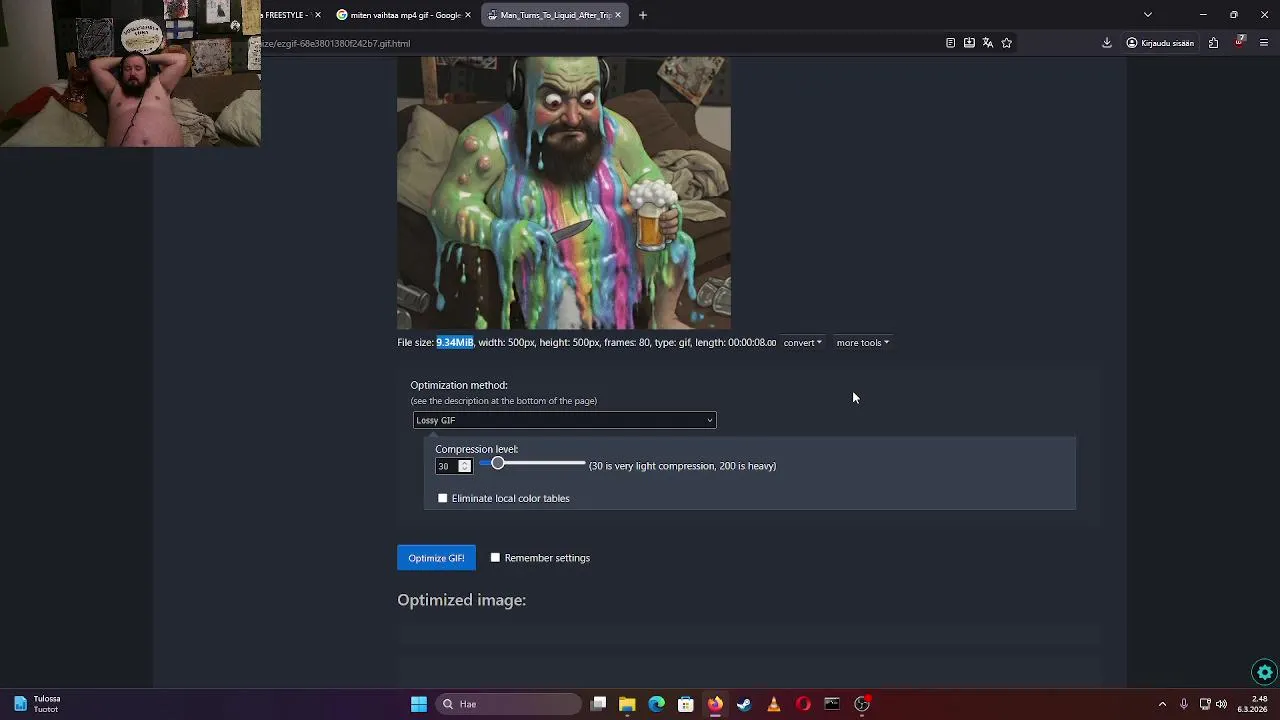Screen dimensions: 1280x720
Task: Show hidden system tray icons
Action: coord(1162,704)
